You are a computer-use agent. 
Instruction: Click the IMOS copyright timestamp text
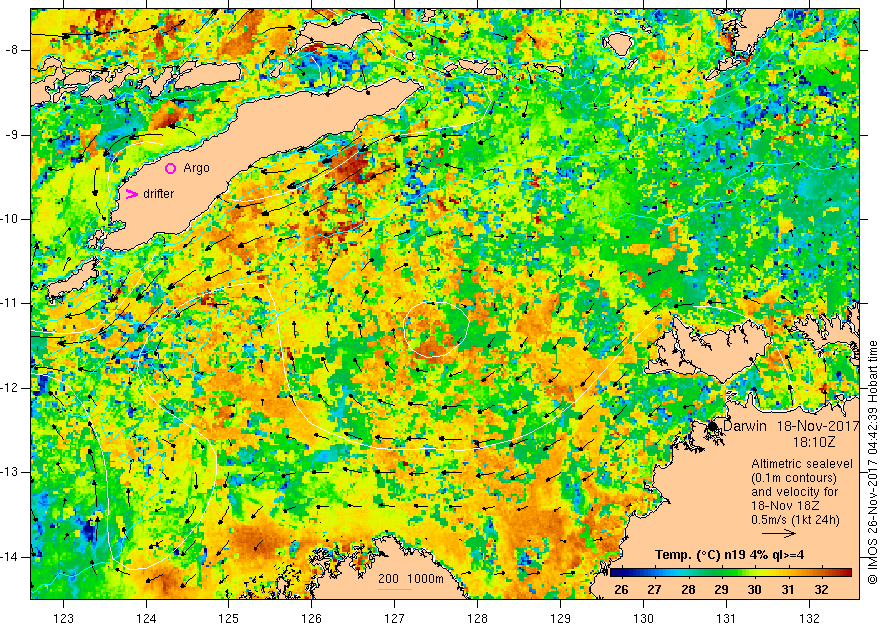point(873,462)
